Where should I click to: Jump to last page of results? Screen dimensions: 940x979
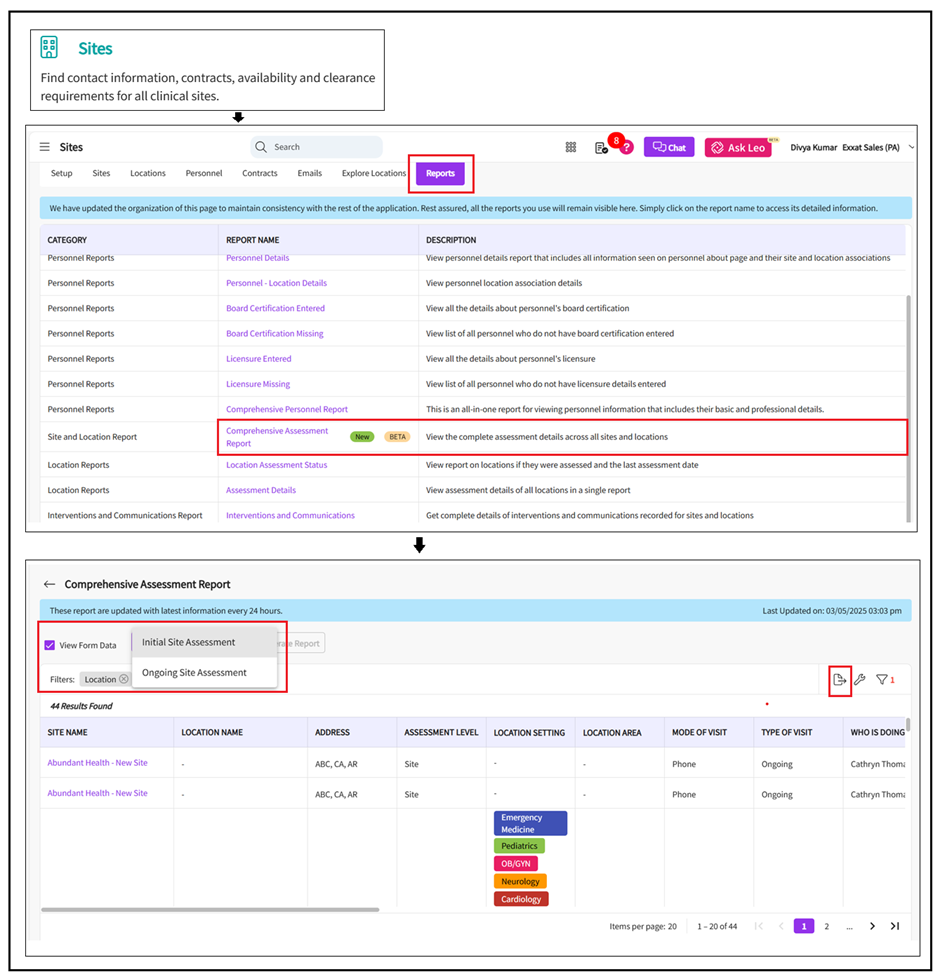(x=894, y=926)
